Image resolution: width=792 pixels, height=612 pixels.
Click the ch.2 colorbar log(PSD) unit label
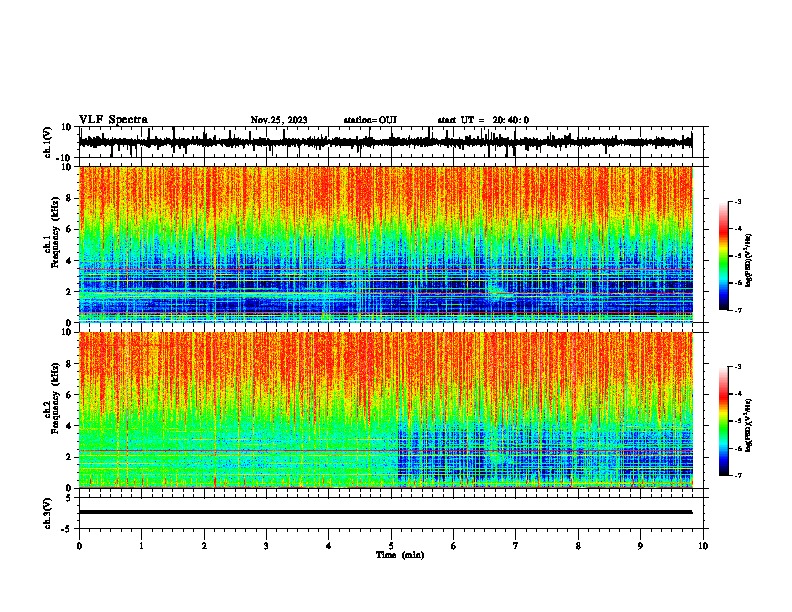(x=748, y=426)
